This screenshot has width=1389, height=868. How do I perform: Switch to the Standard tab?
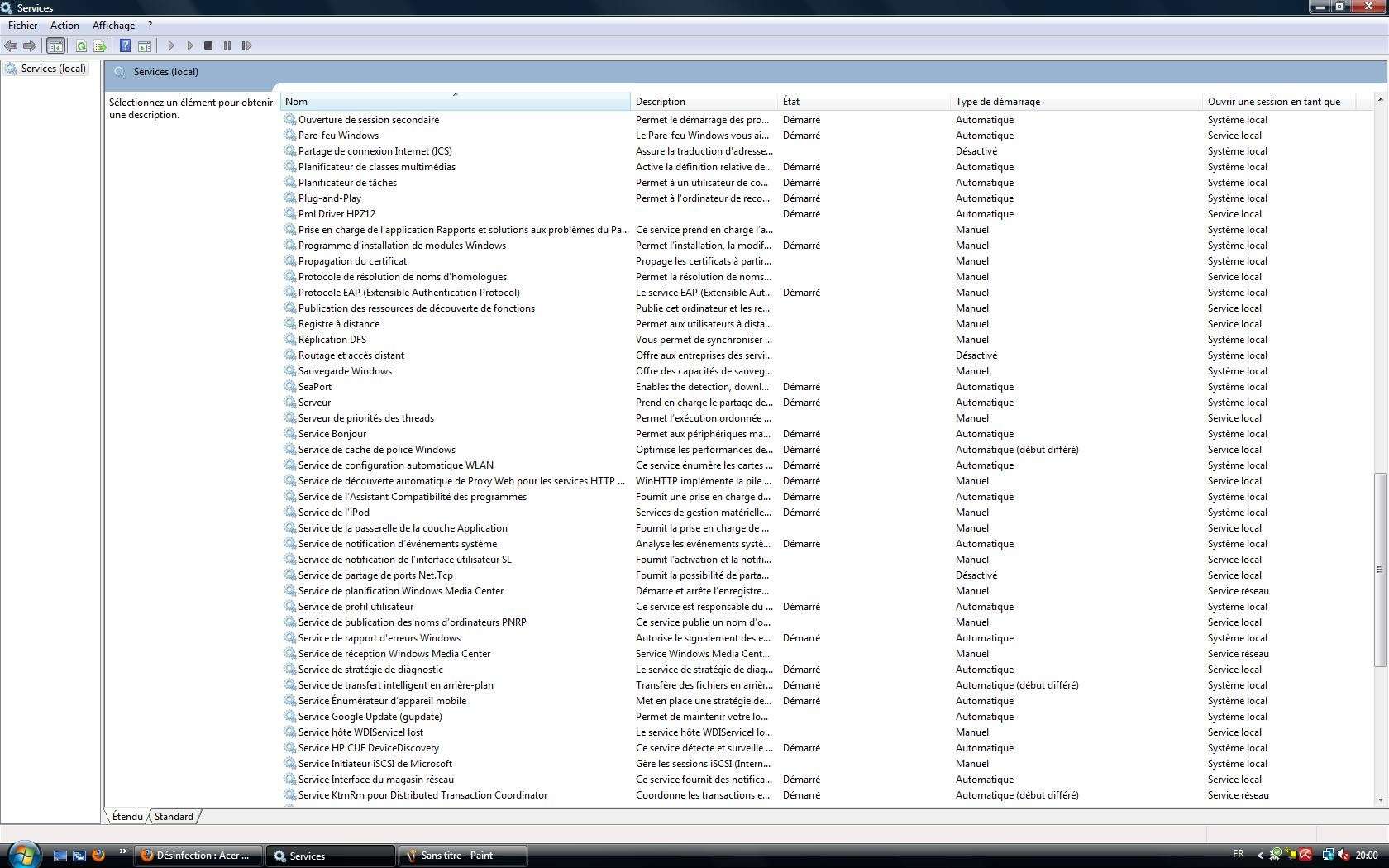point(174,817)
